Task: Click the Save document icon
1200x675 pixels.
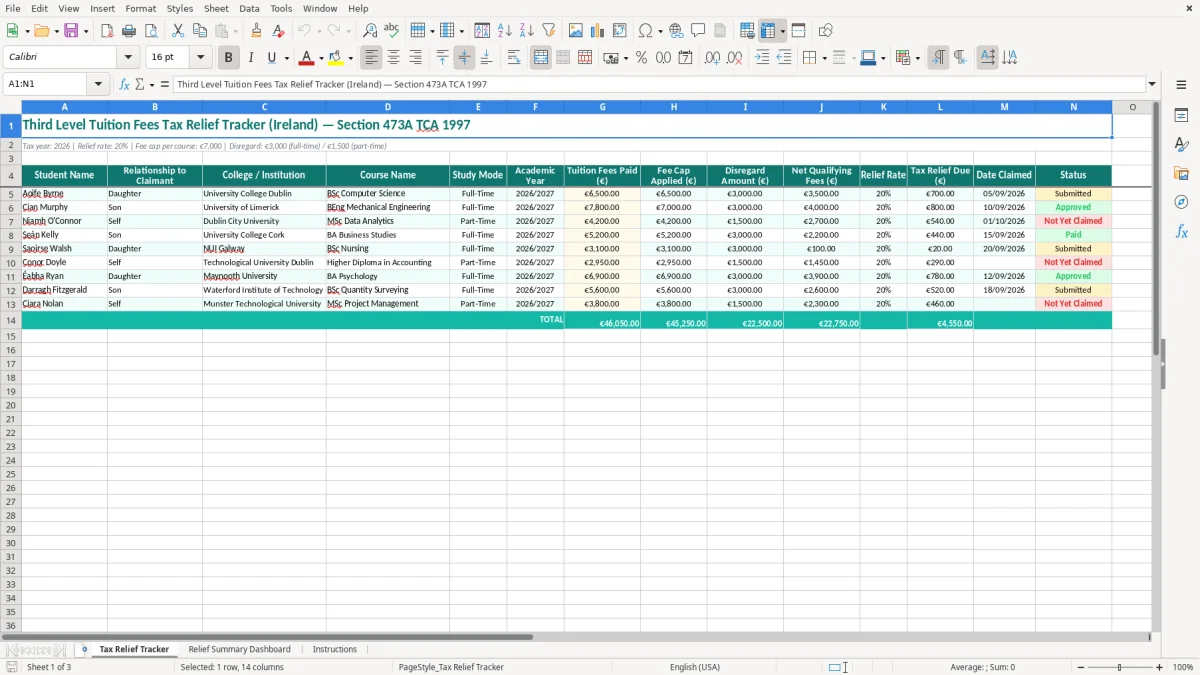Action: coord(71,31)
